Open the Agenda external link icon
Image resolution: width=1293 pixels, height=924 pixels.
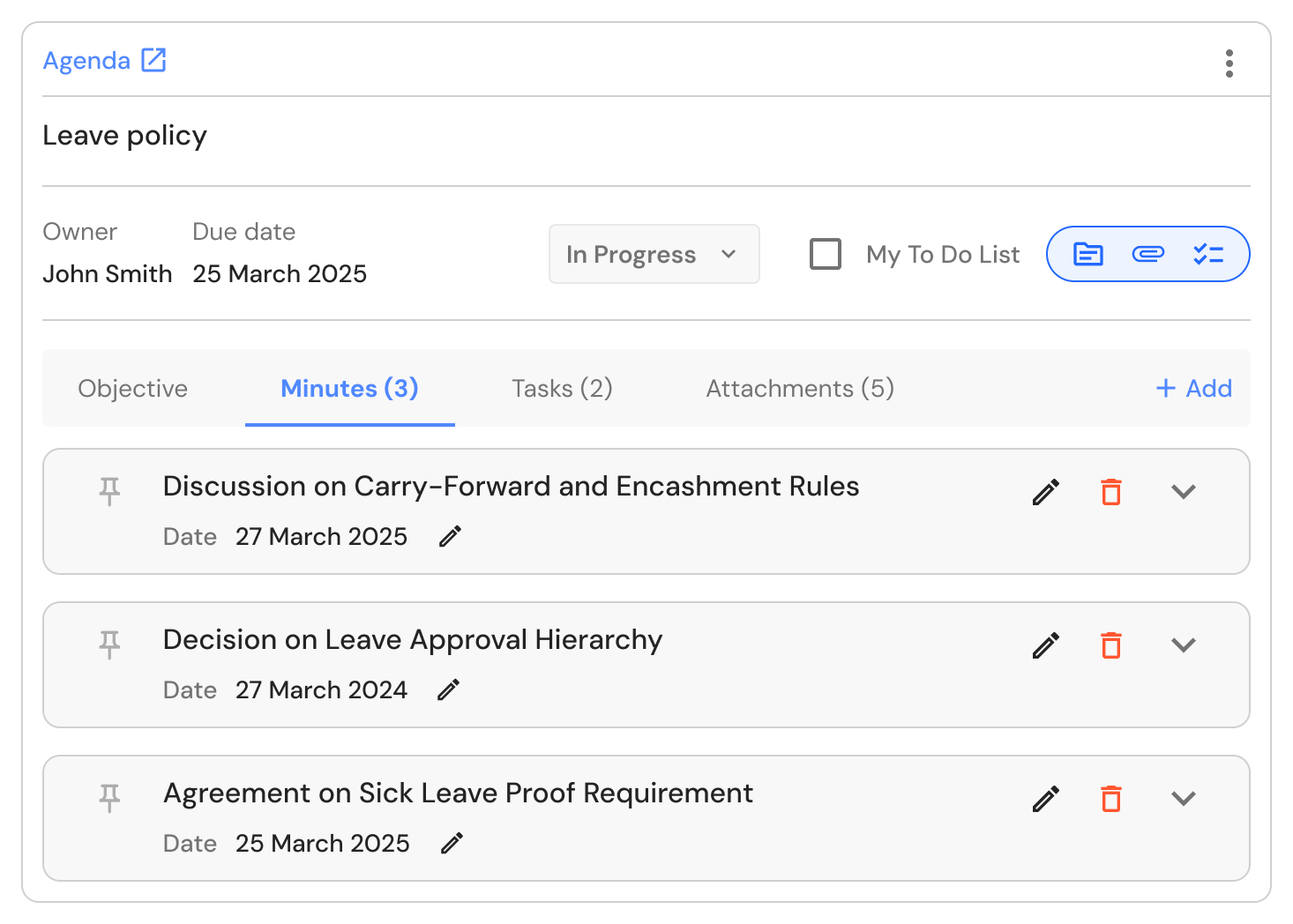[153, 60]
